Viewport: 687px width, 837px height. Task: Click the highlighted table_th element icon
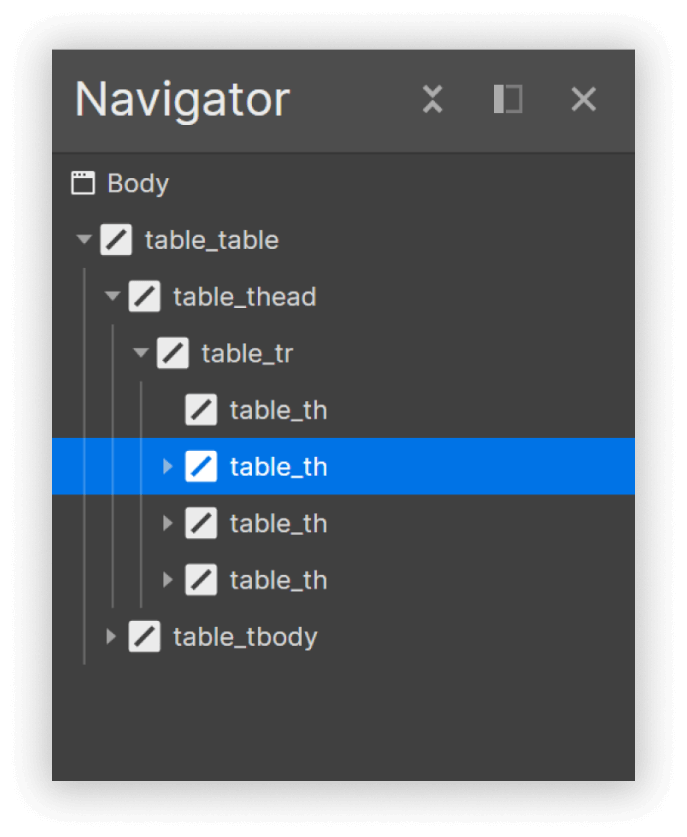point(201,467)
